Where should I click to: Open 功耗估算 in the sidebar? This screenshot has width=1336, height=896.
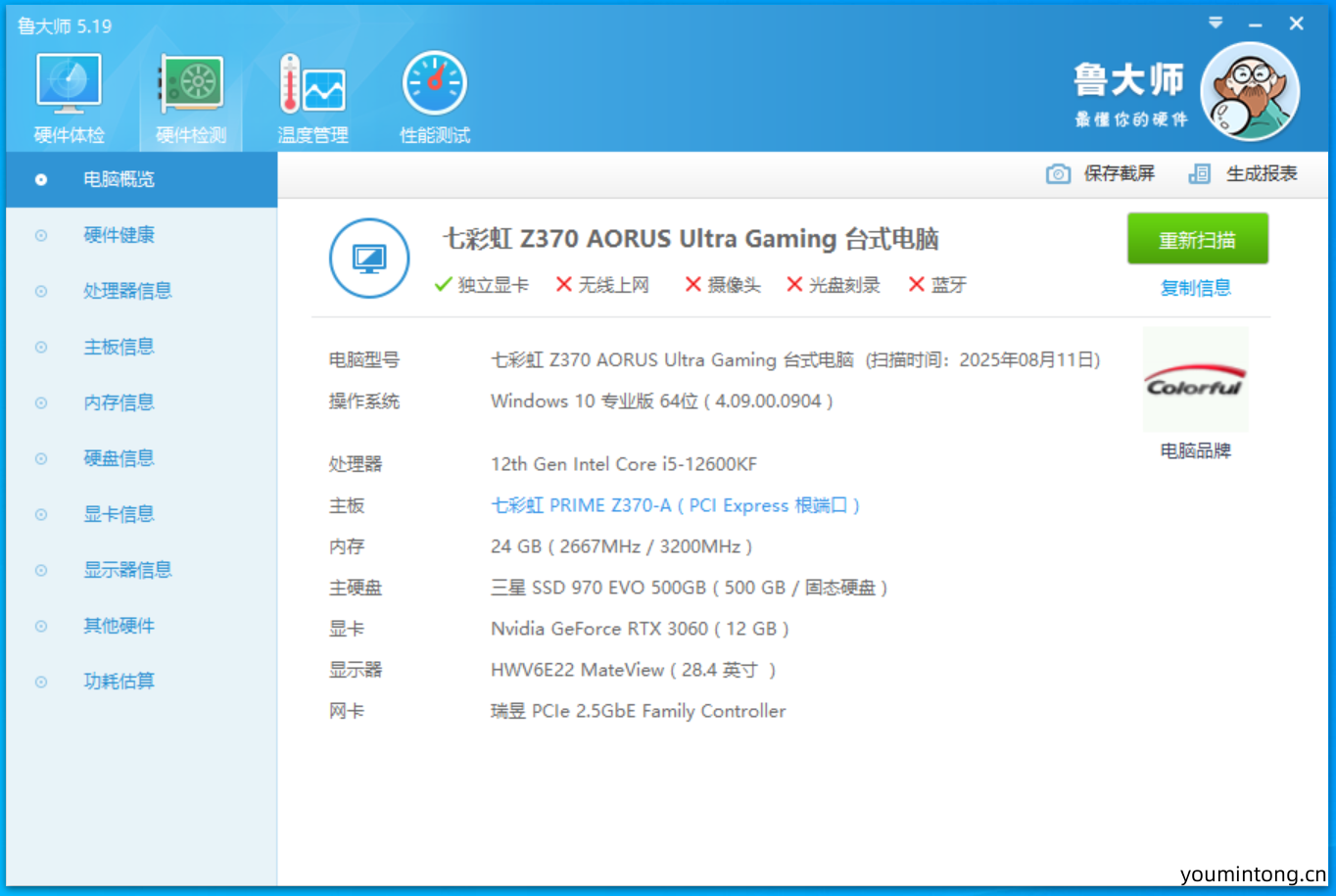pyautogui.click(x=141, y=682)
